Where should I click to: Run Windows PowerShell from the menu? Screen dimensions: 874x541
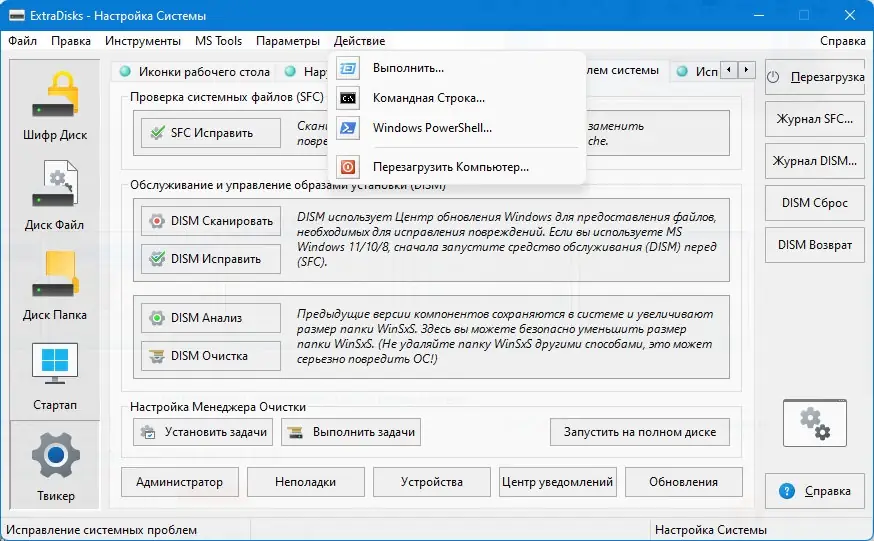pos(432,128)
